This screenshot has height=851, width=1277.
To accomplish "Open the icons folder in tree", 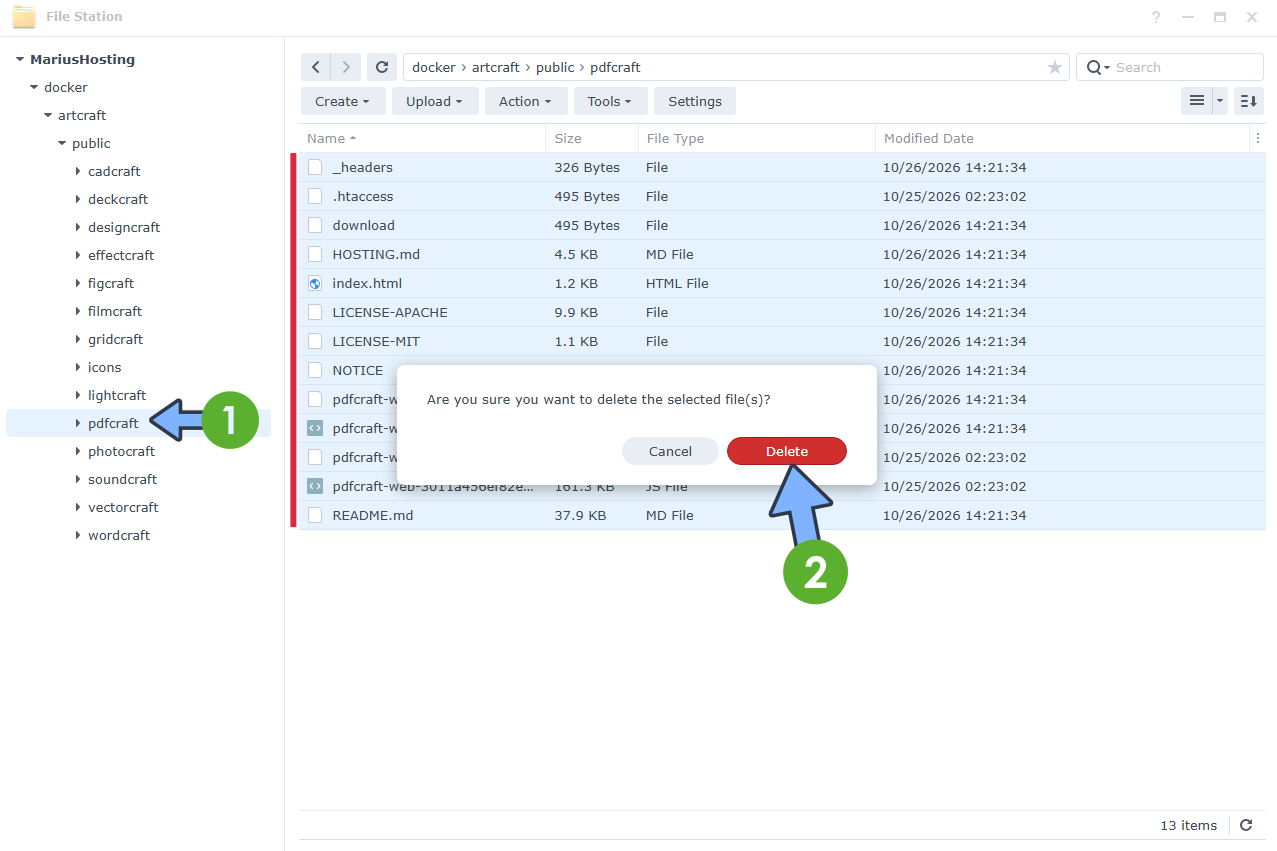I will click(104, 367).
